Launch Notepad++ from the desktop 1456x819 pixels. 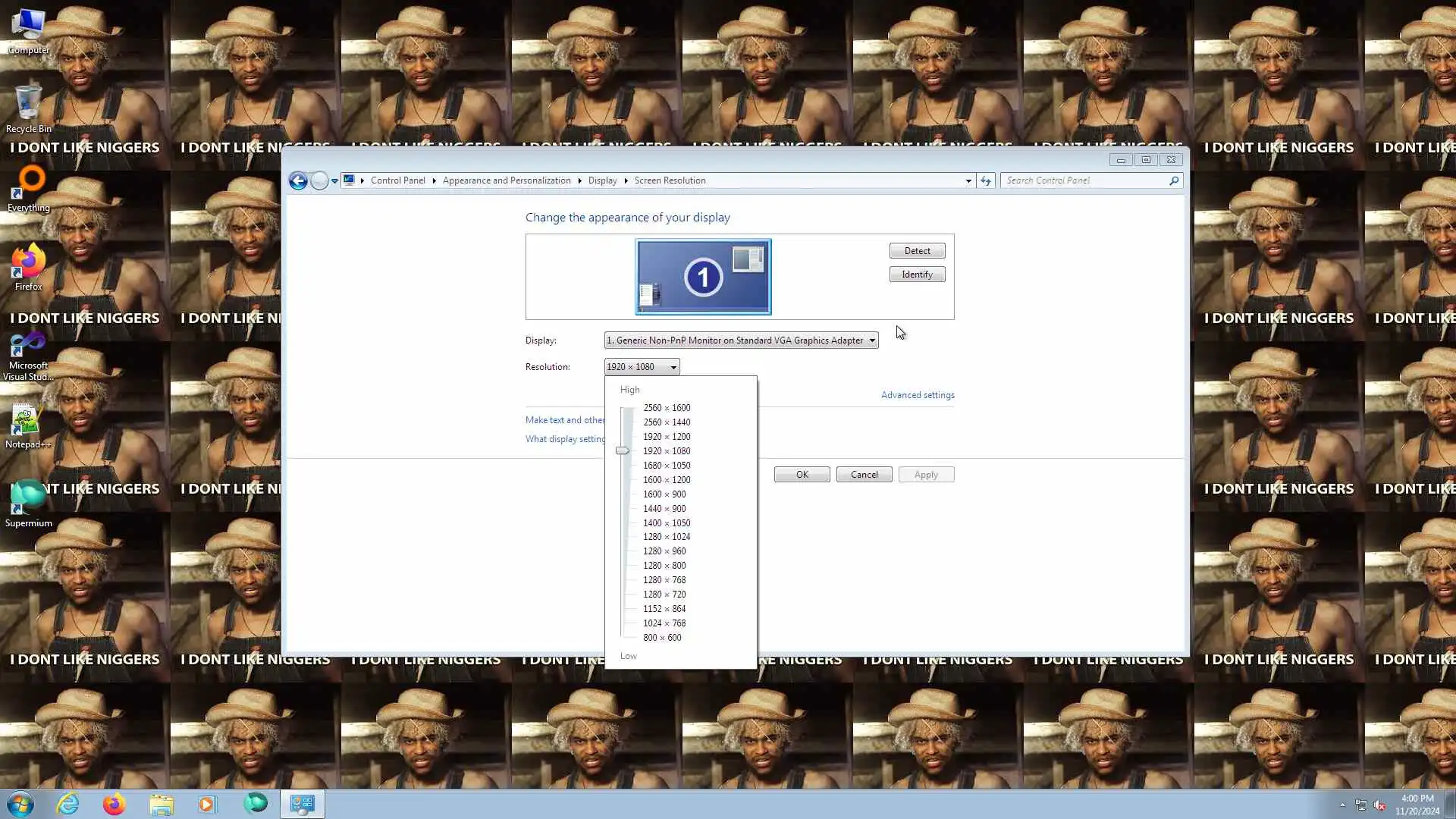(x=27, y=426)
